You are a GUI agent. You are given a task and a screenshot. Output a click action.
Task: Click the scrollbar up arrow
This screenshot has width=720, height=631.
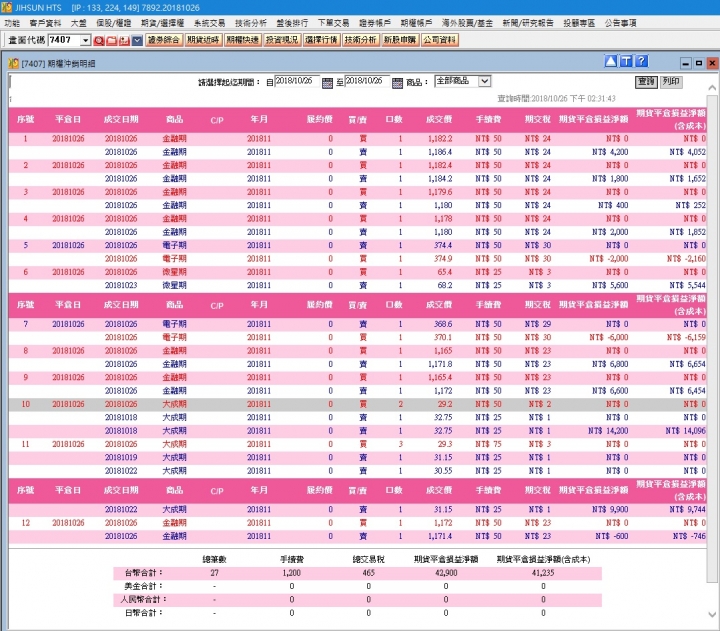712,87
